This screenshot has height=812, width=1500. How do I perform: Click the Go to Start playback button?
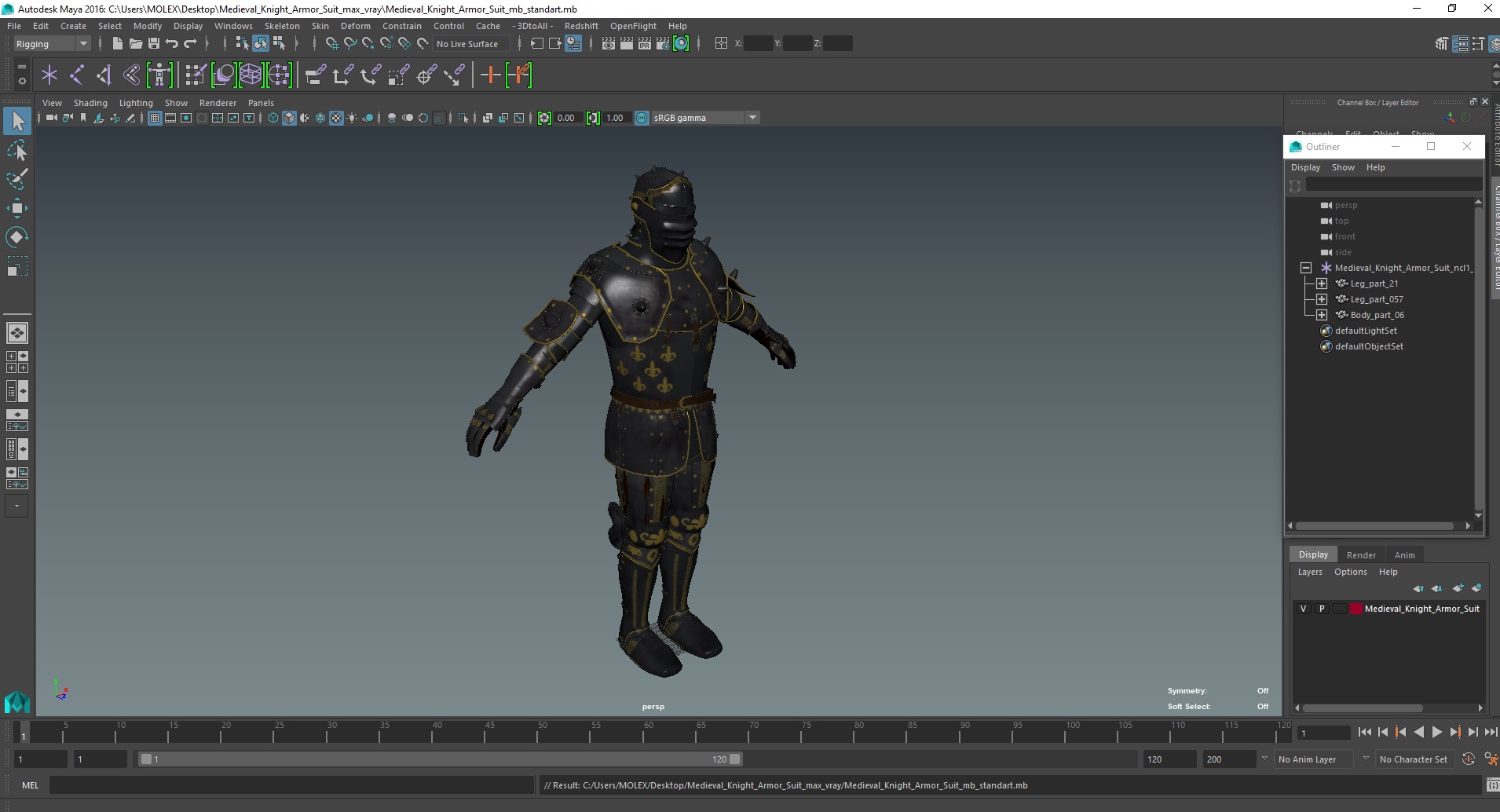(x=1364, y=732)
